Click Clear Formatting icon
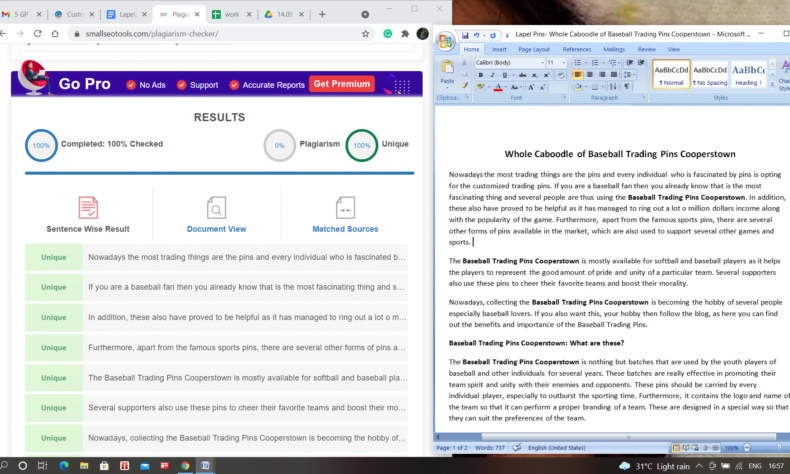This screenshot has width=790, height=474. pyautogui.click(x=561, y=75)
